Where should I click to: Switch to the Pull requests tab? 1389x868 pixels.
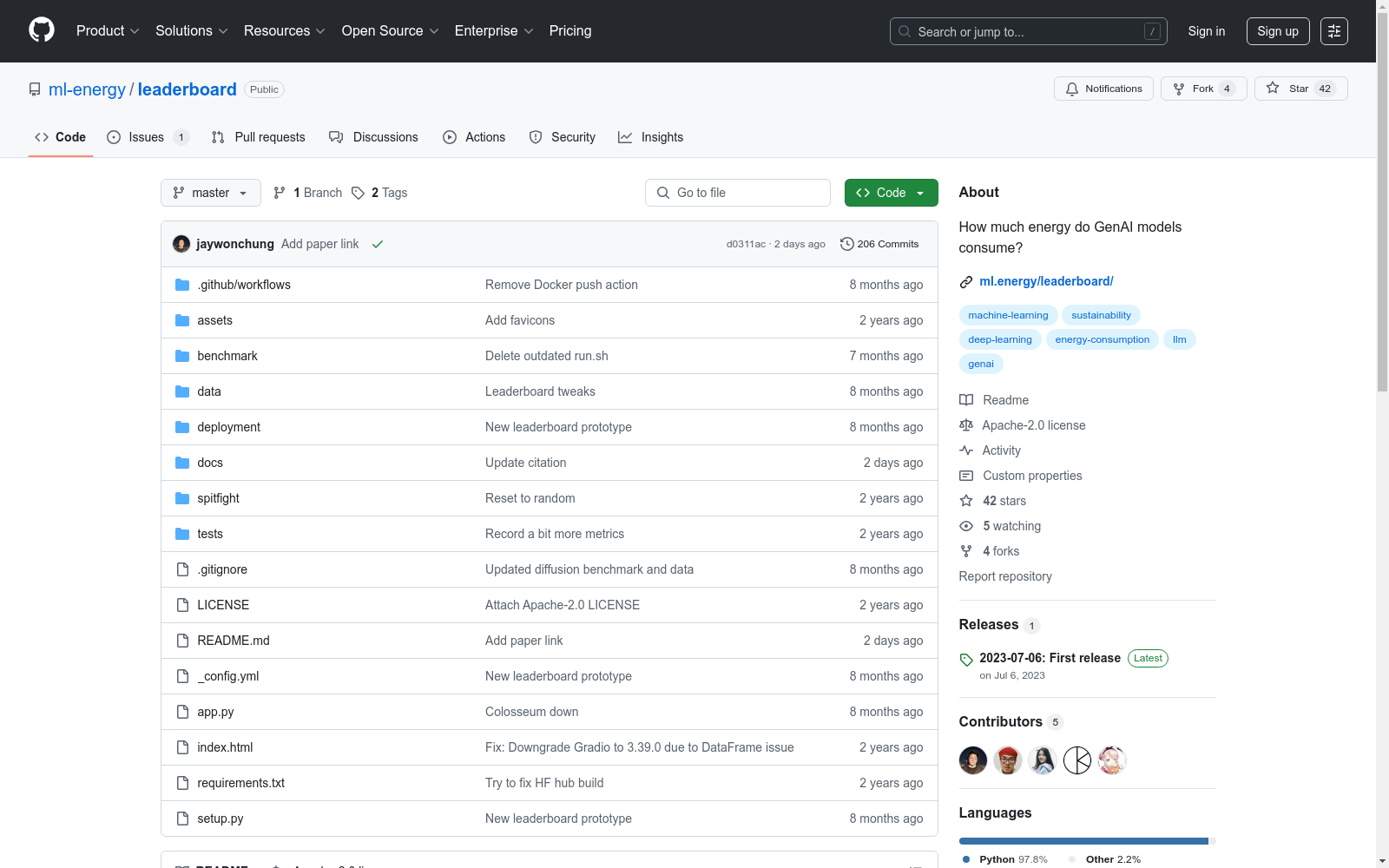click(259, 137)
